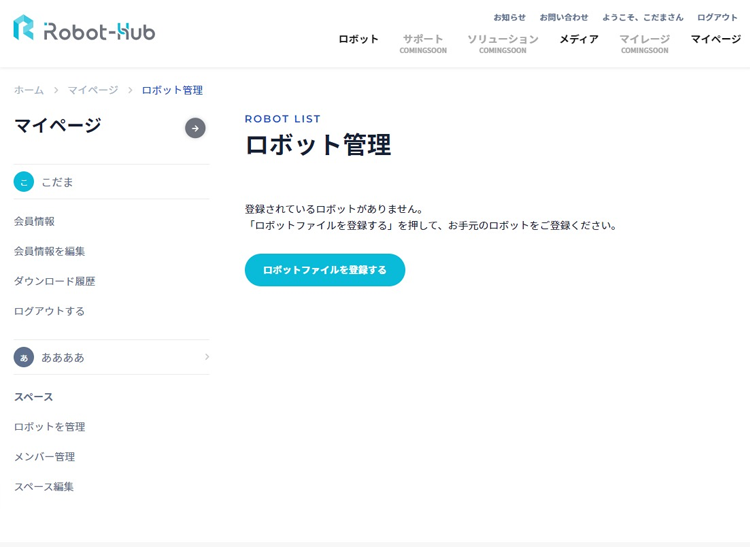
Task: Open マイページ in top navigation
Action: tap(716, 39)
